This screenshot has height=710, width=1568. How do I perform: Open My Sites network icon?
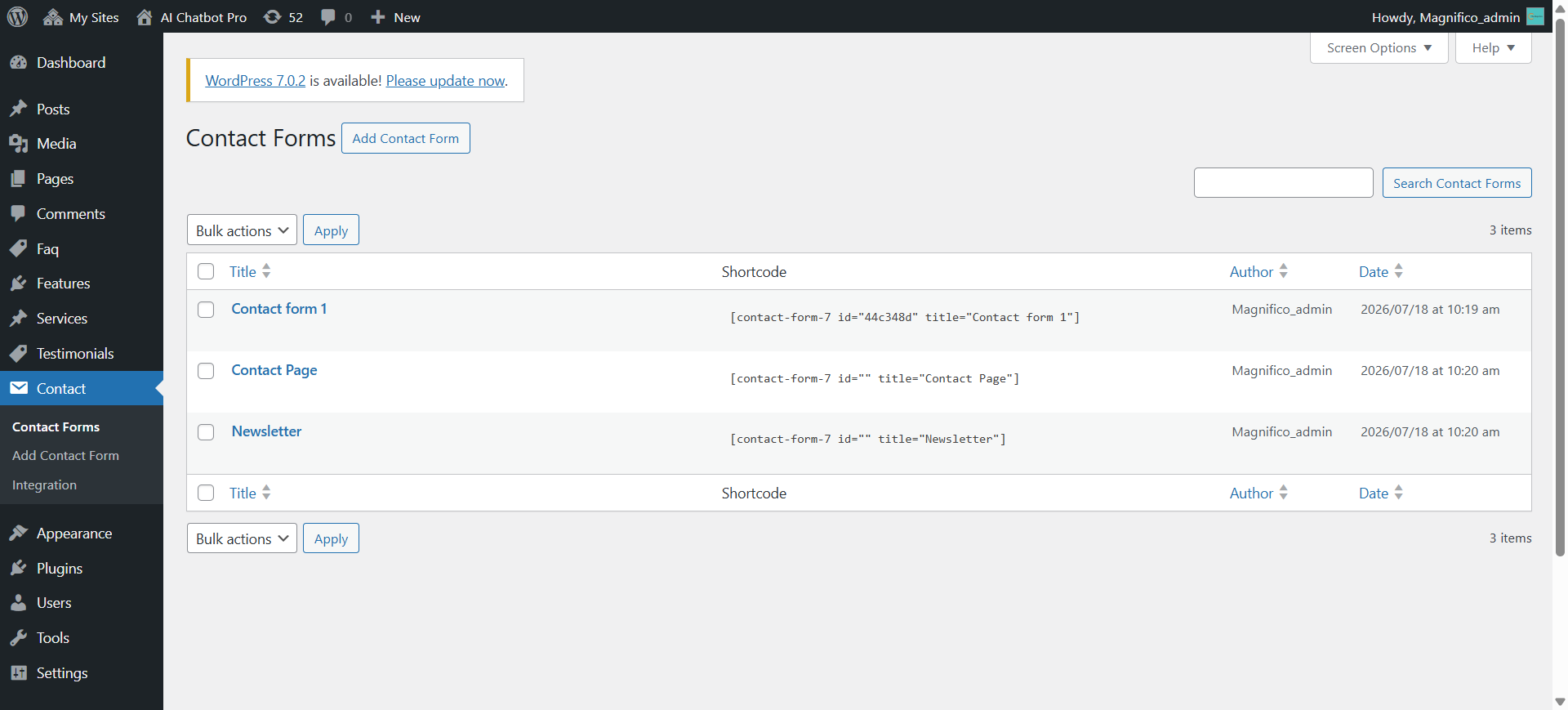[x=53, y=17]
